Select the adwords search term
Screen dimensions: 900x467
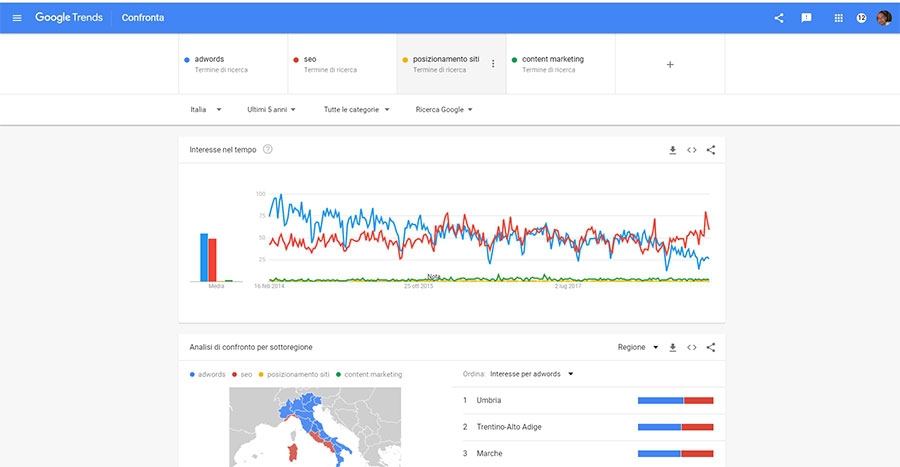[x=233, y=64]
